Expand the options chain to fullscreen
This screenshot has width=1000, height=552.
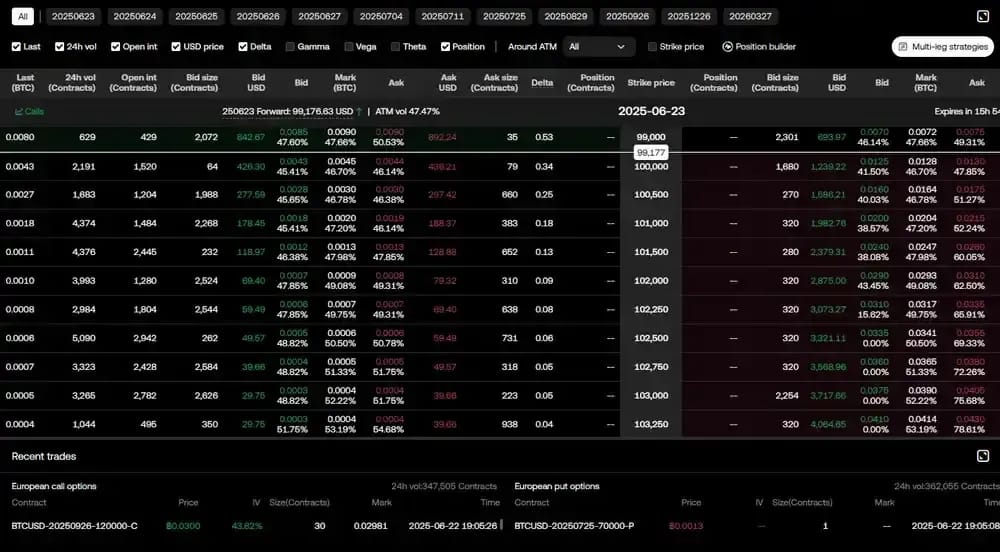click(983, 17)
